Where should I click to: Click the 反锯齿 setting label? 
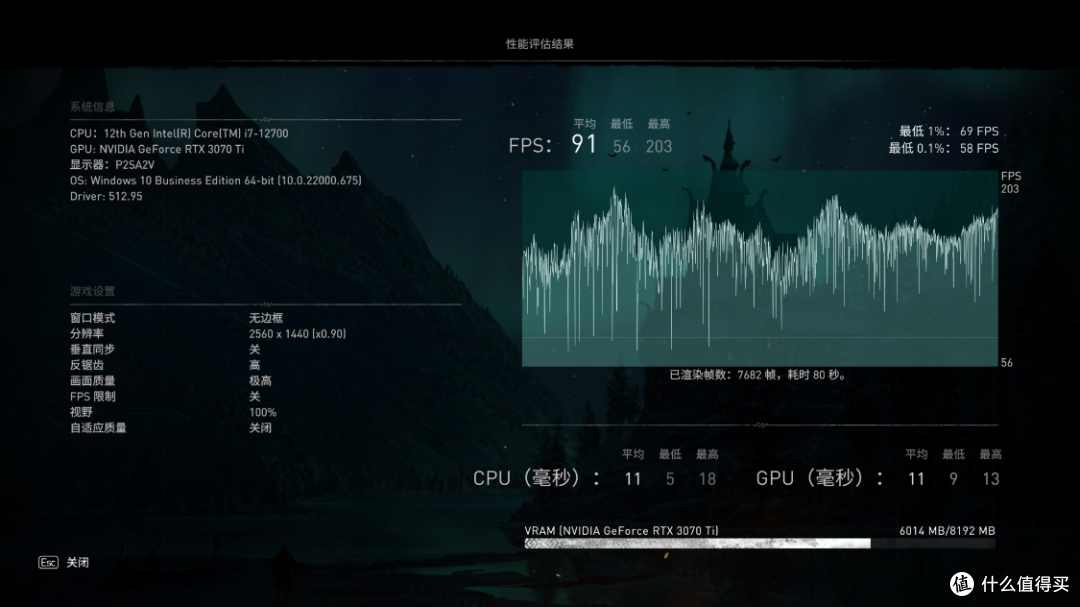point(87,365)
